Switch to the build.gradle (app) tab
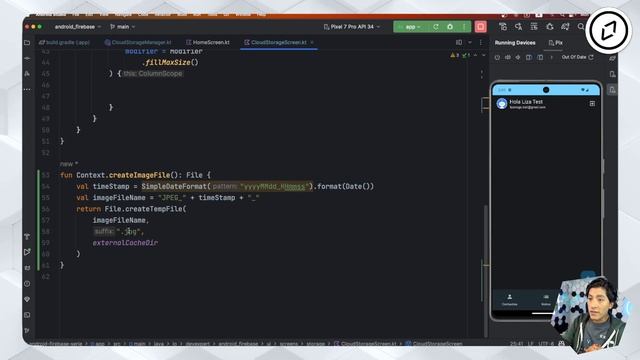The width and height of the screenshot is (640, 360). click(x=64, y=42)
